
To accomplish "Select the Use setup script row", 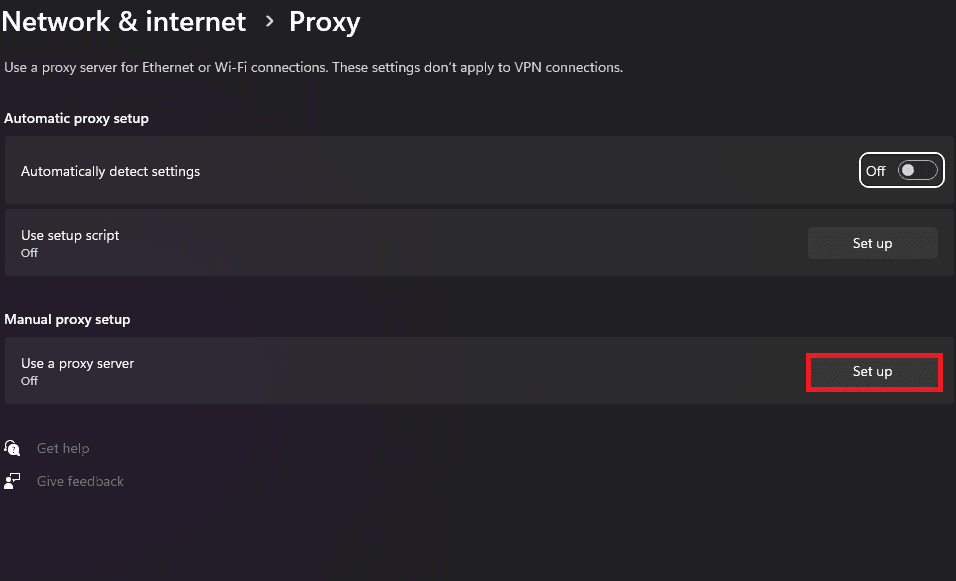I will click(400, 242).
